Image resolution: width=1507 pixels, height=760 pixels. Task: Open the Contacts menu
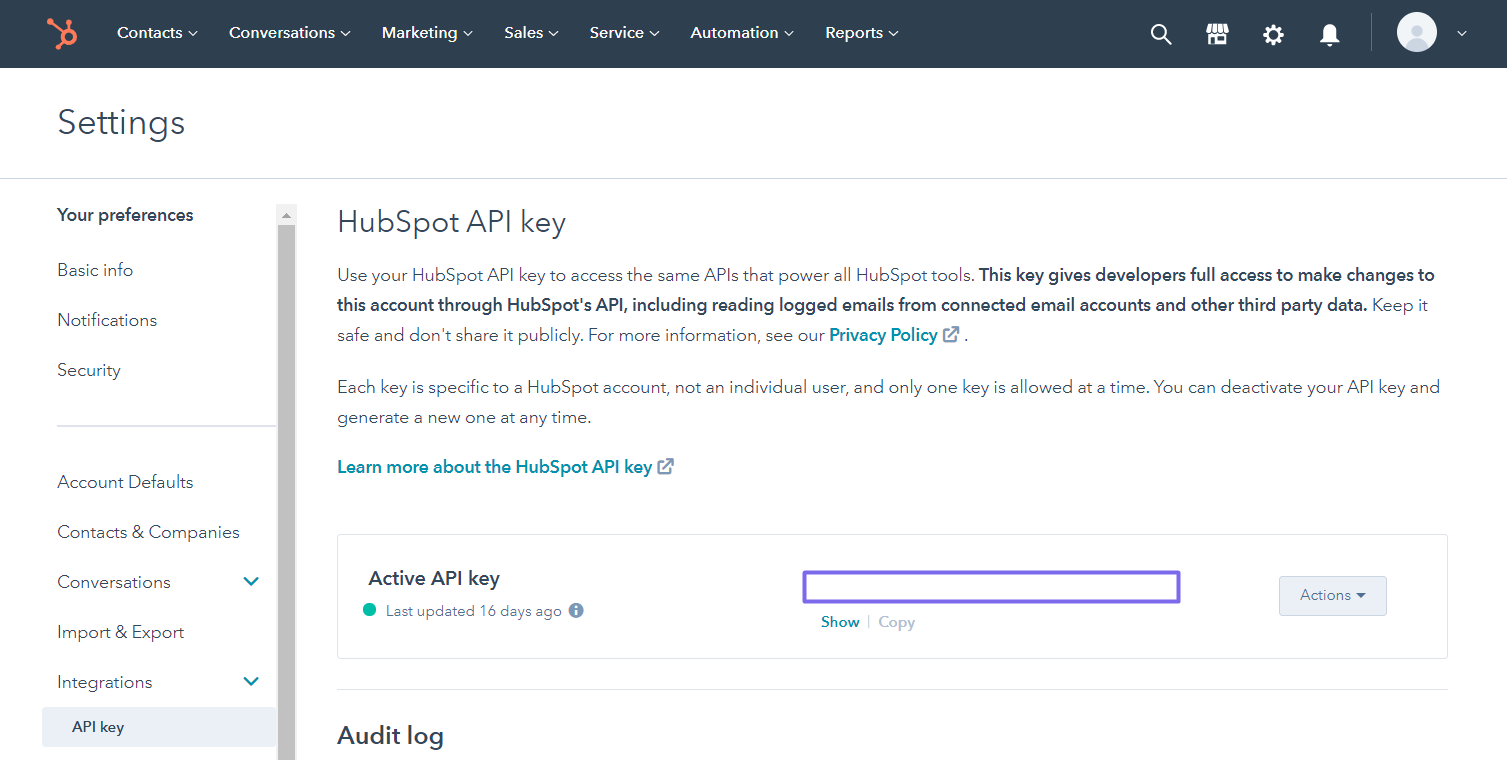point(157,33)
